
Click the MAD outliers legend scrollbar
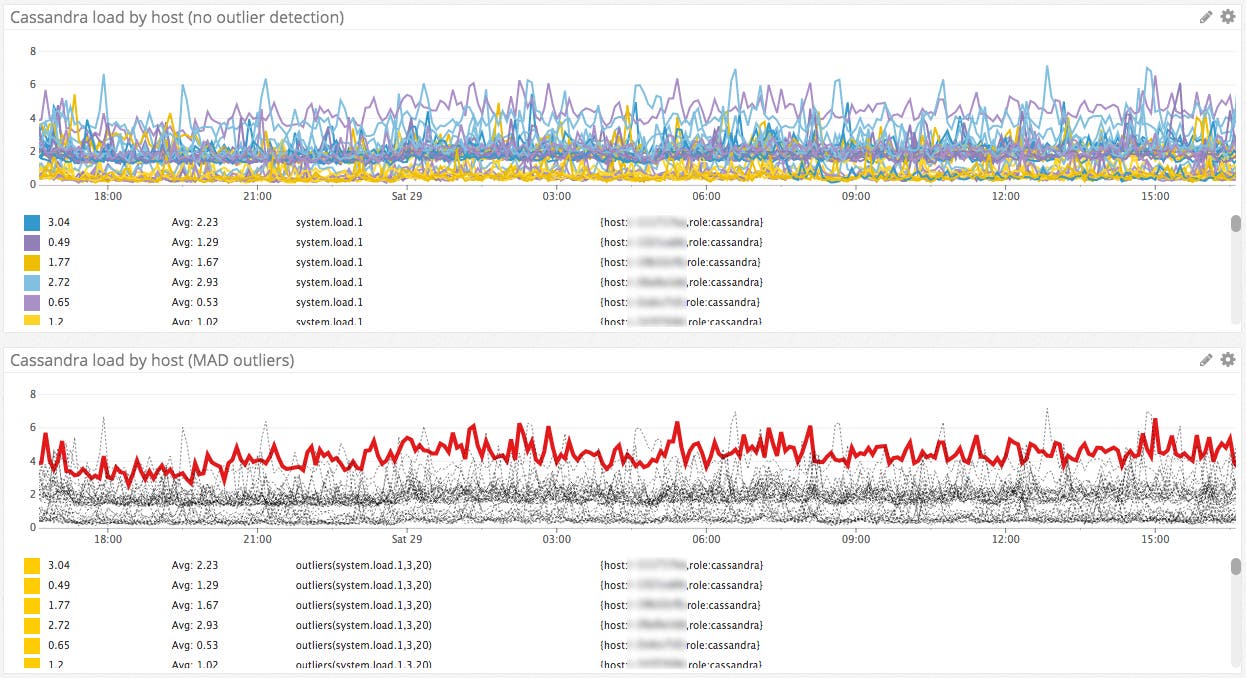pyautogui.click(x=1235, y=567)
